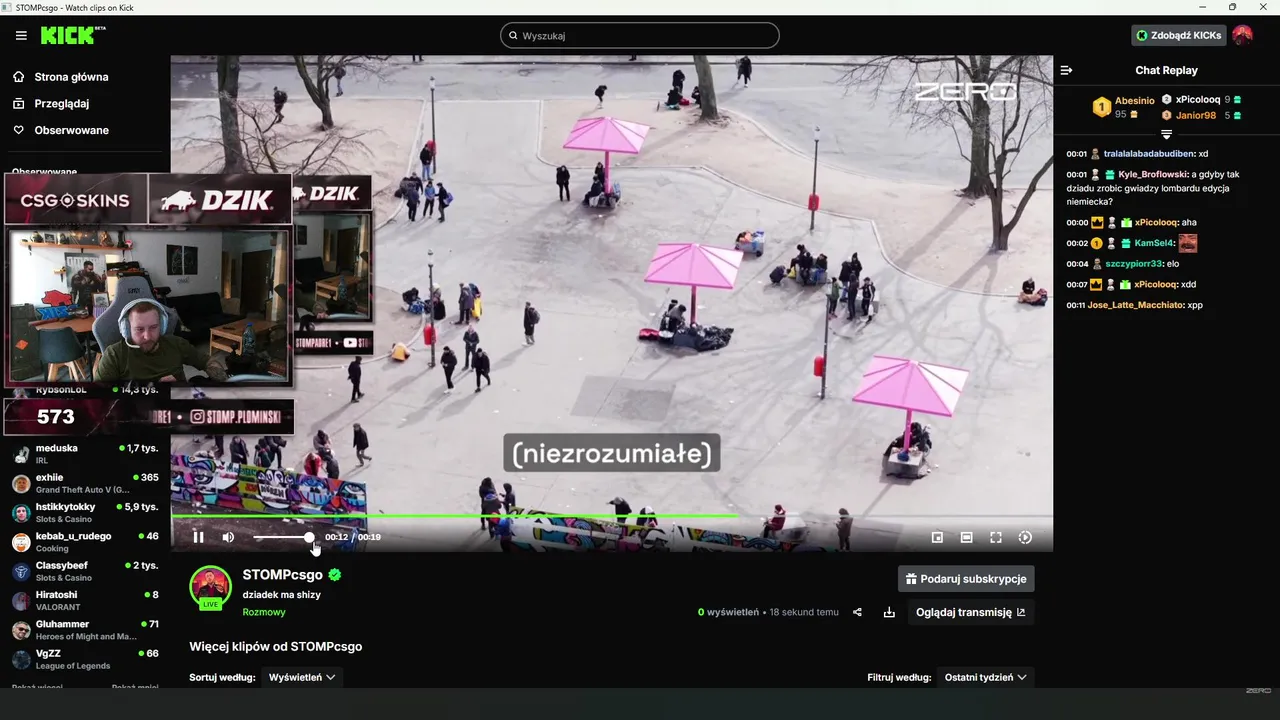Click the green verified badge

click(335, 575)
